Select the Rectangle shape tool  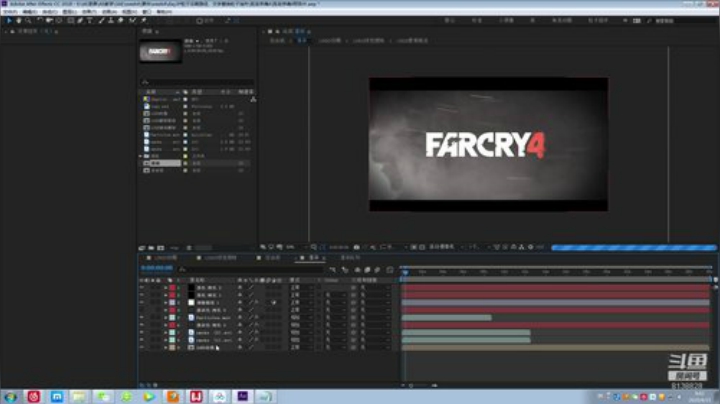tap(71, 21)
